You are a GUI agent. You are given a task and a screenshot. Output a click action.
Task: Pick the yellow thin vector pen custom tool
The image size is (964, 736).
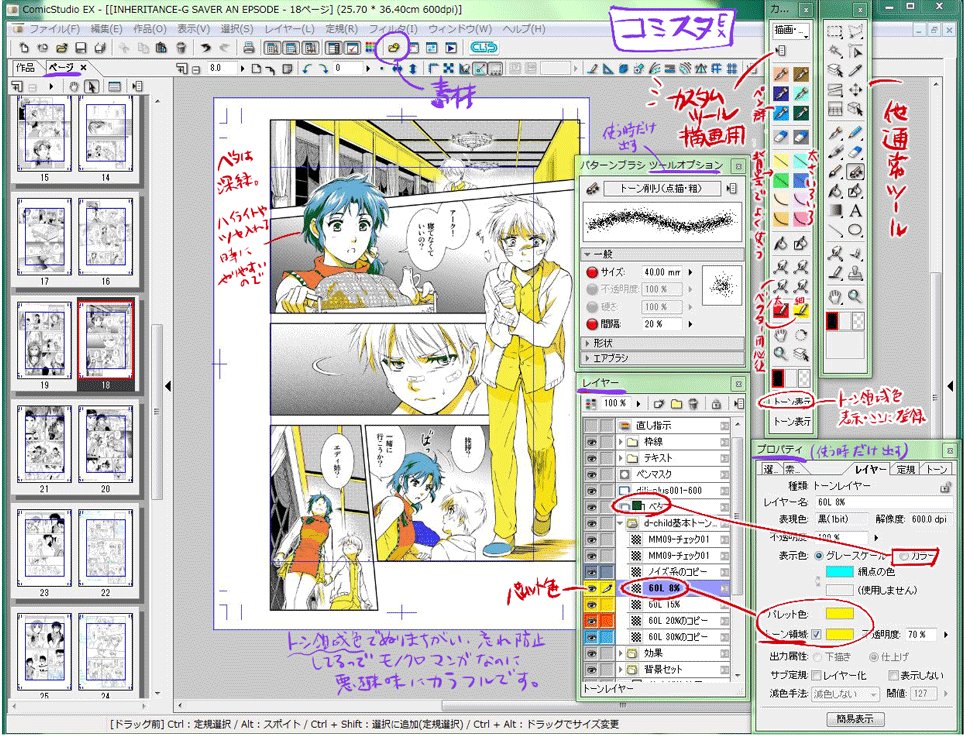tap(800, 311)
